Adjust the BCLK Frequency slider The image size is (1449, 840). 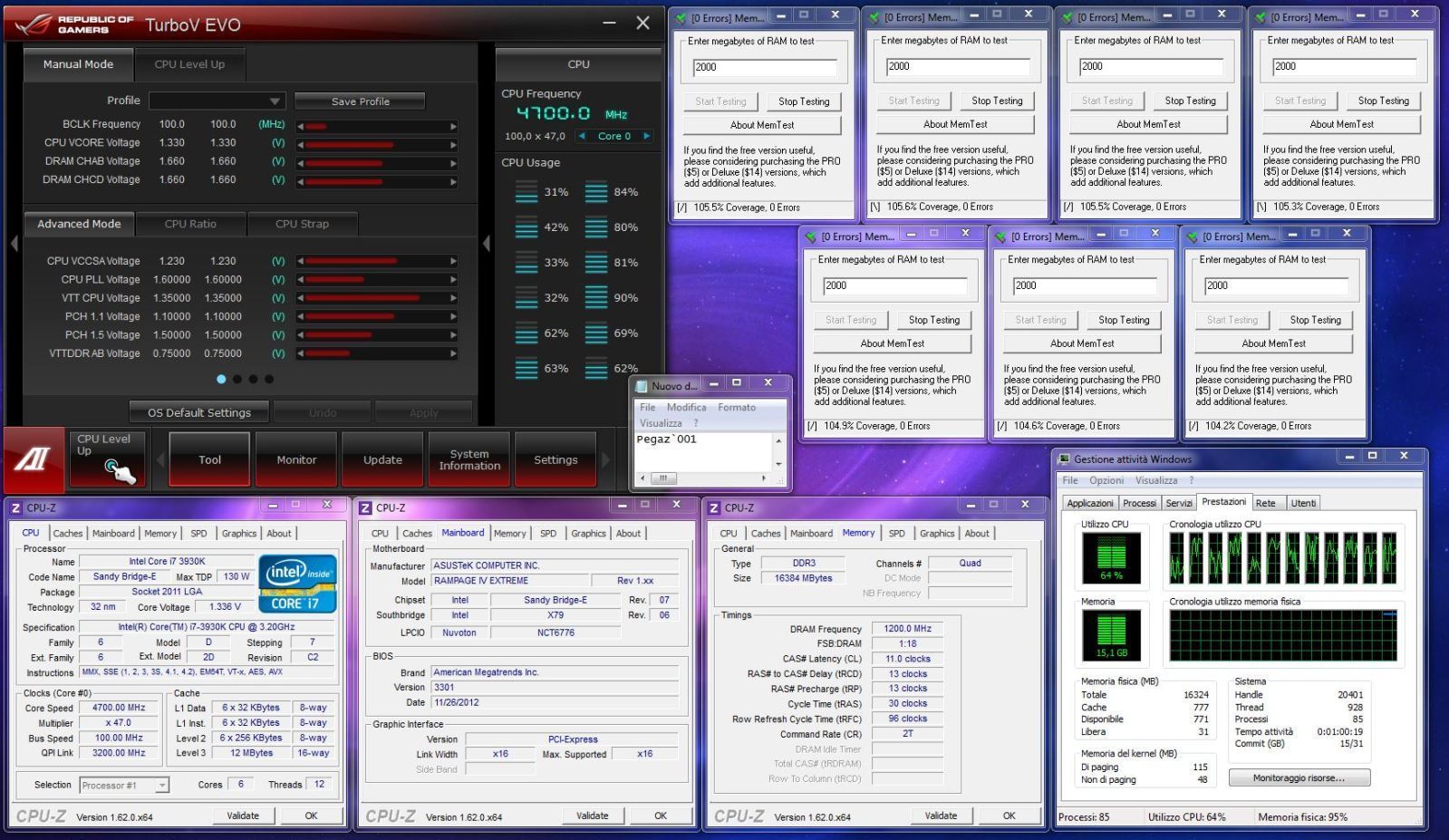click(377, 126)
